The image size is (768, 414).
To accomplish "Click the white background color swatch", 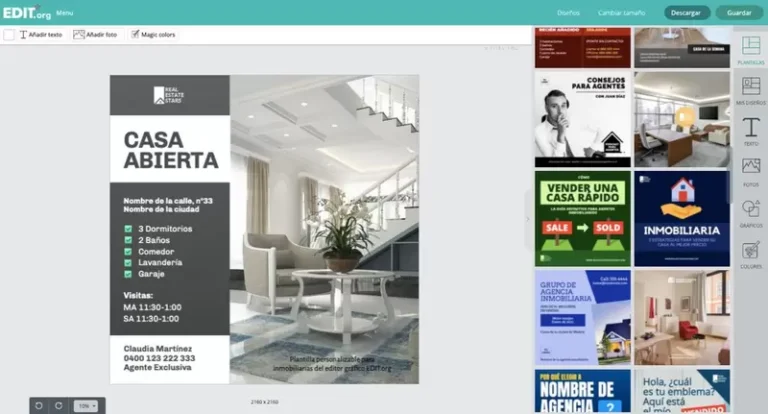I will coord(9,34).
